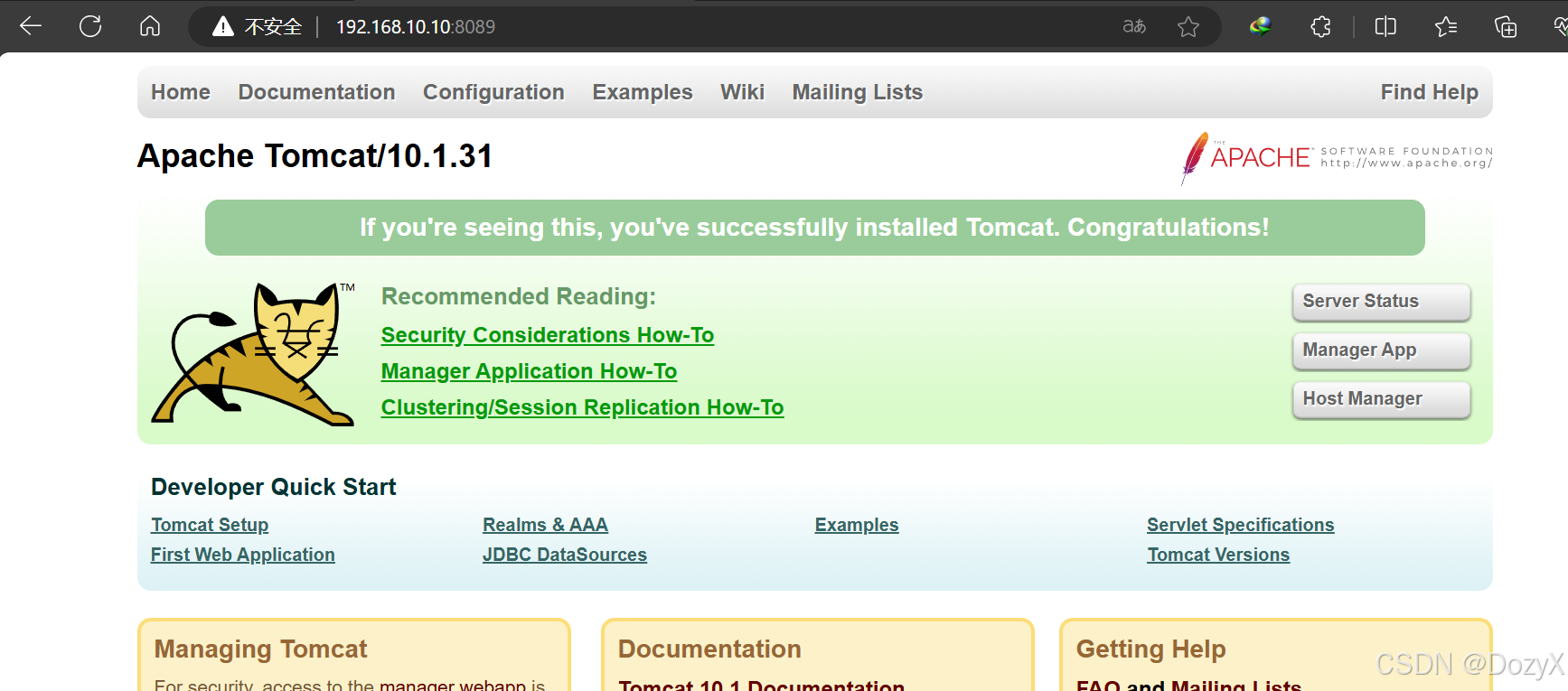Image resolution: width=1568 pixels, height=691 pixels.
Task: Open the Configuration menu item
Action: [x=493, y=92]
